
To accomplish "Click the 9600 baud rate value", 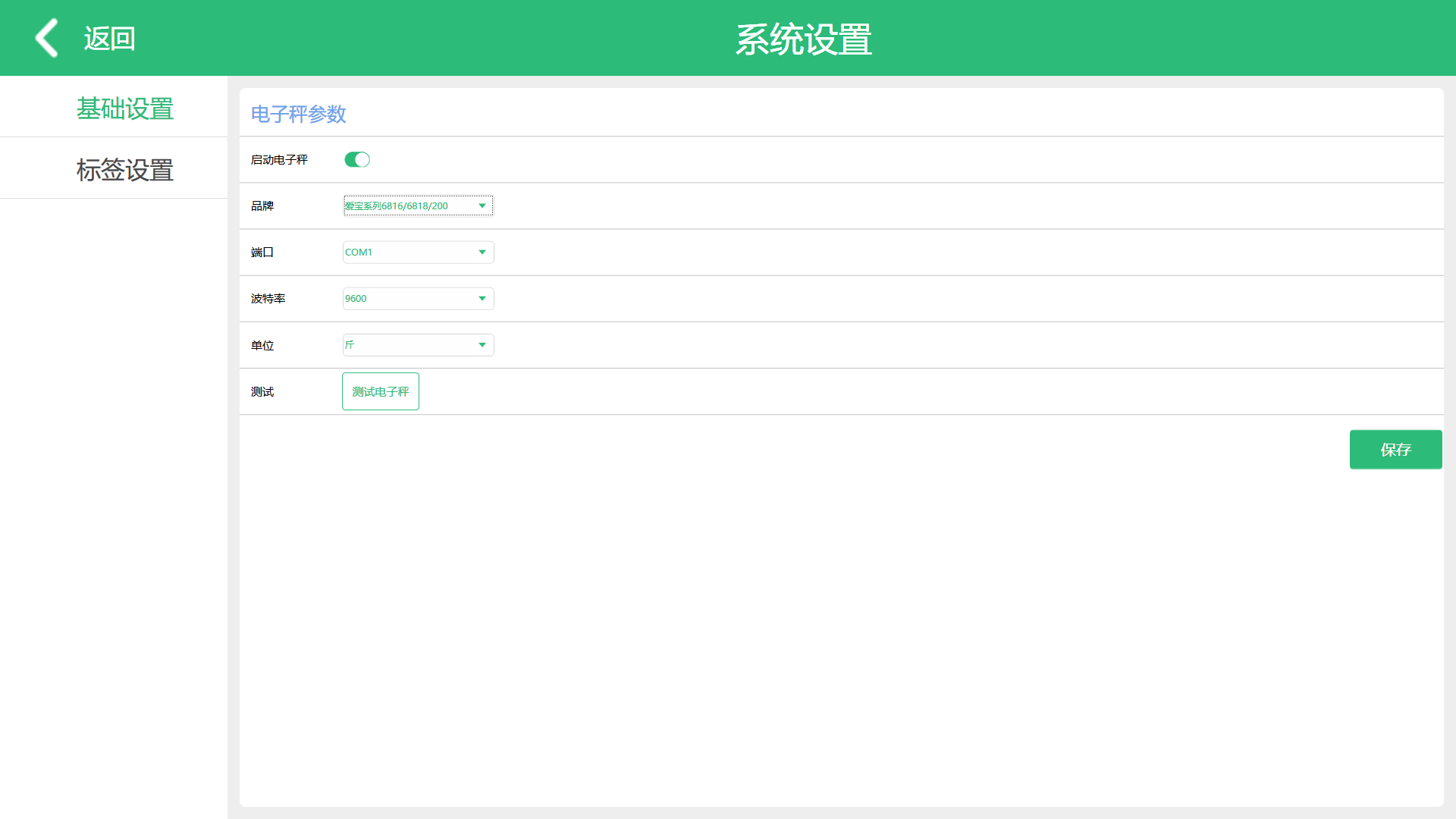I will click(356, 298).
